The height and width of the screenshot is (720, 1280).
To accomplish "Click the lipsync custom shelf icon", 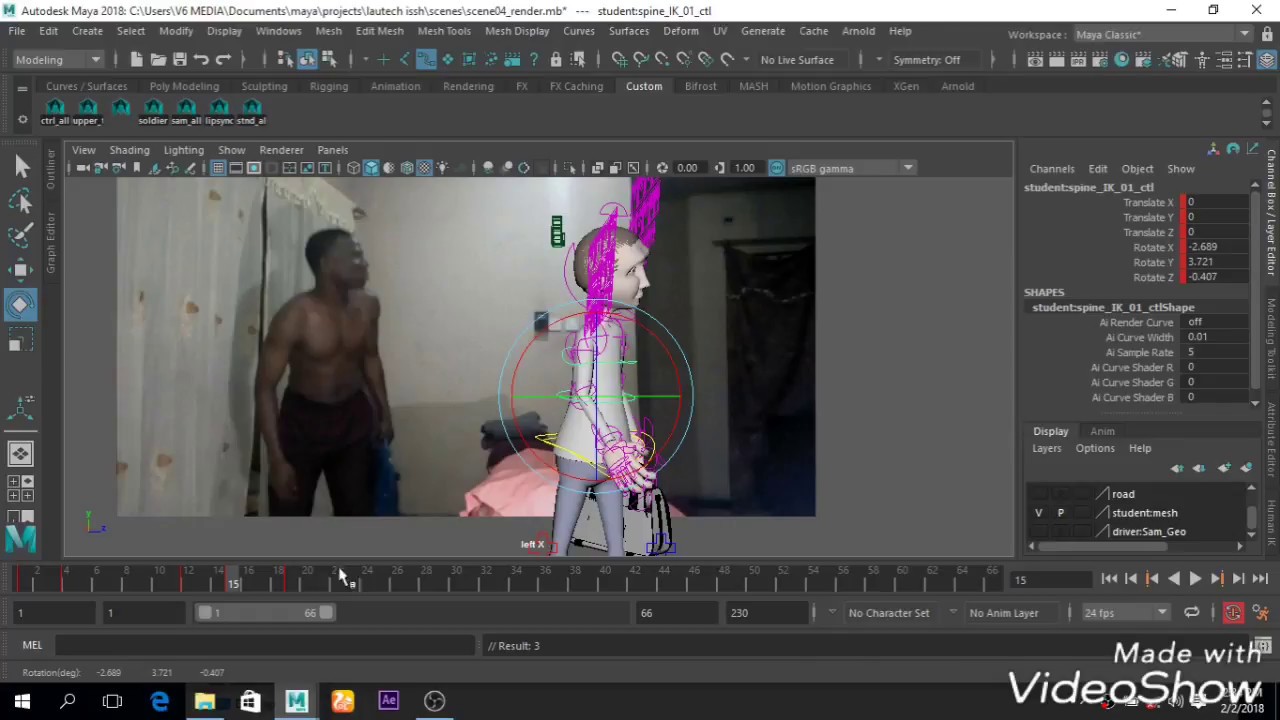I will pyautogui.click(x=219, y=112).
